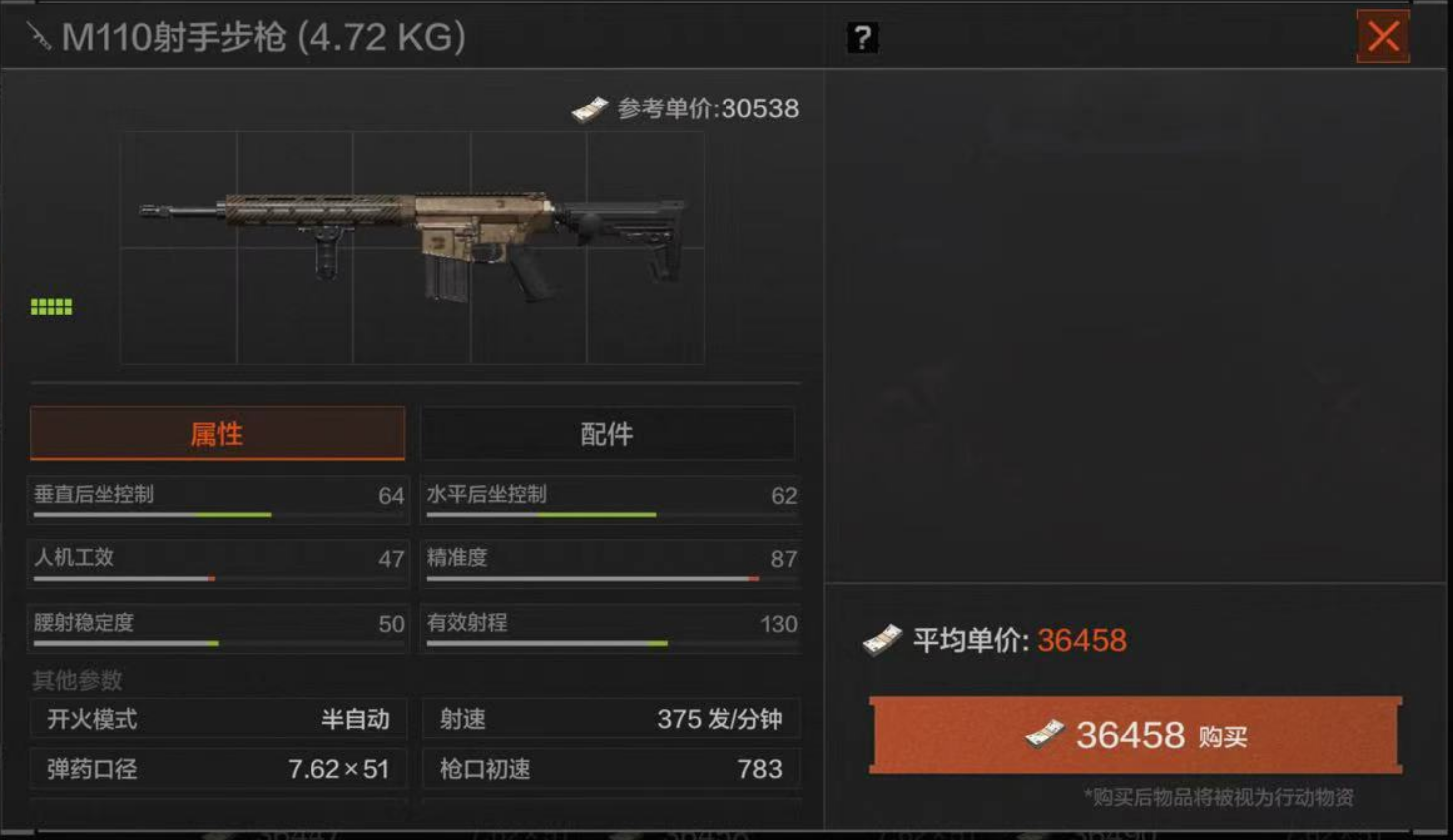Click the green durability bars icon
The width and height of the screenshot is (1453, 840).
[51, 307]
